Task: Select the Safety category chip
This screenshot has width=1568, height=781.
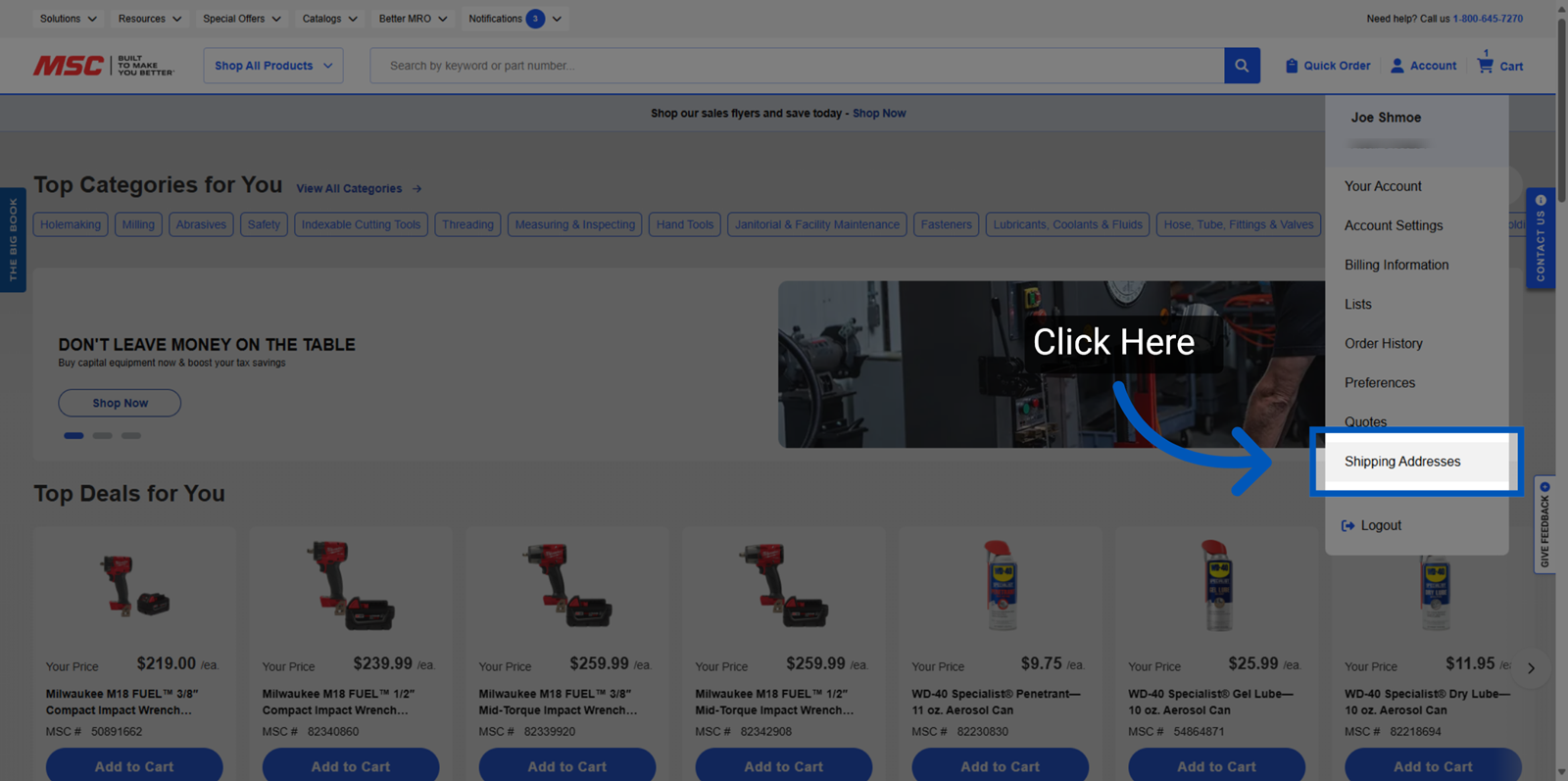Action: (x=264, y=224)
